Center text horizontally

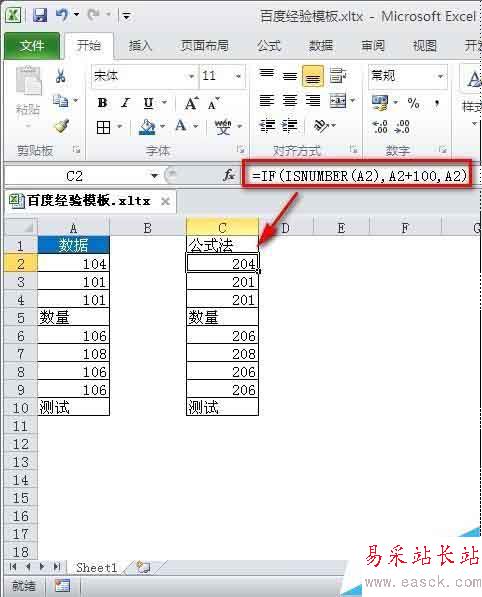click(x=290, y=101)
